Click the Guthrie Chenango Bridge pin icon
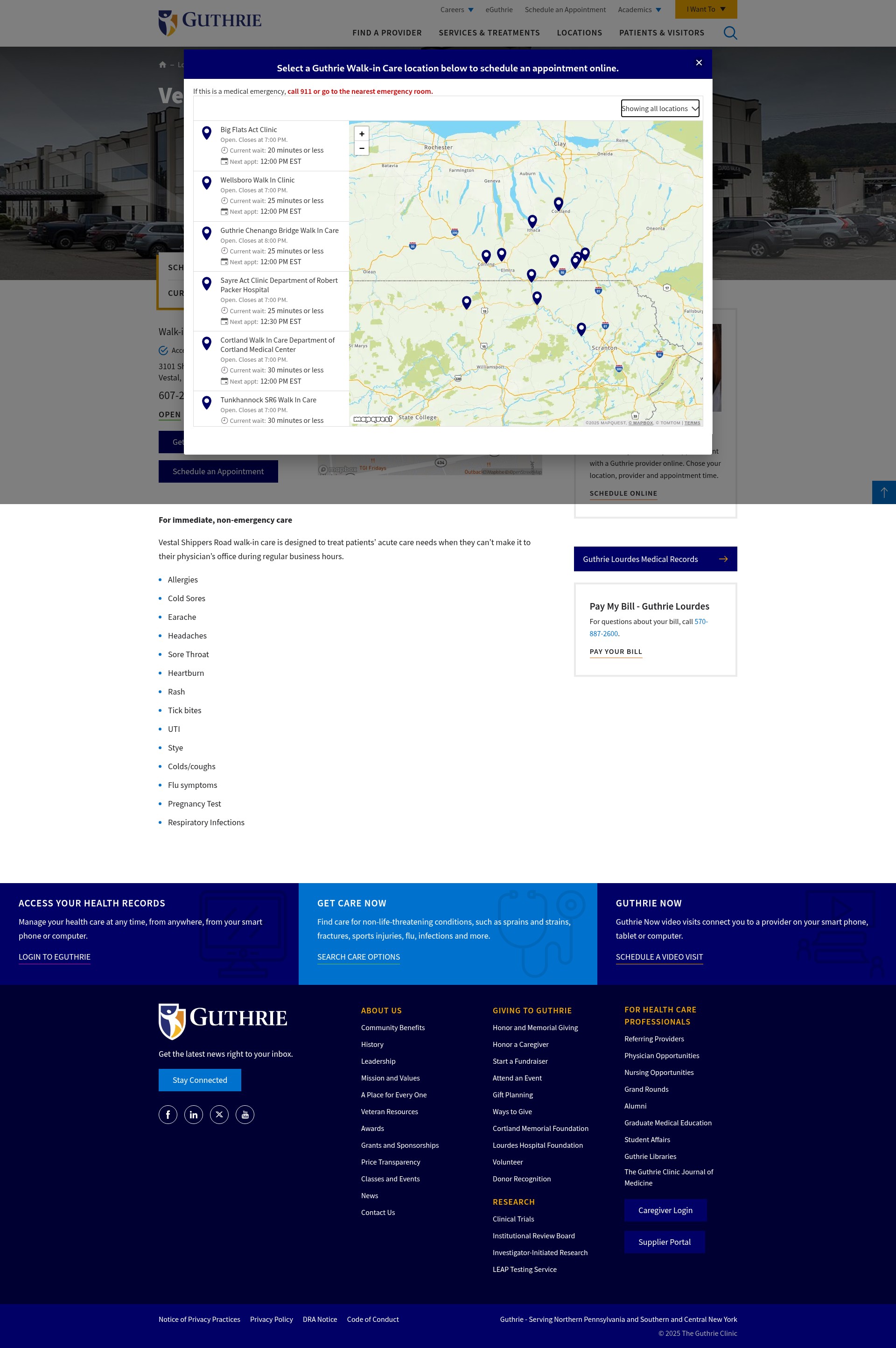Screen dimensions: 896x1348 tap(207, 233)
